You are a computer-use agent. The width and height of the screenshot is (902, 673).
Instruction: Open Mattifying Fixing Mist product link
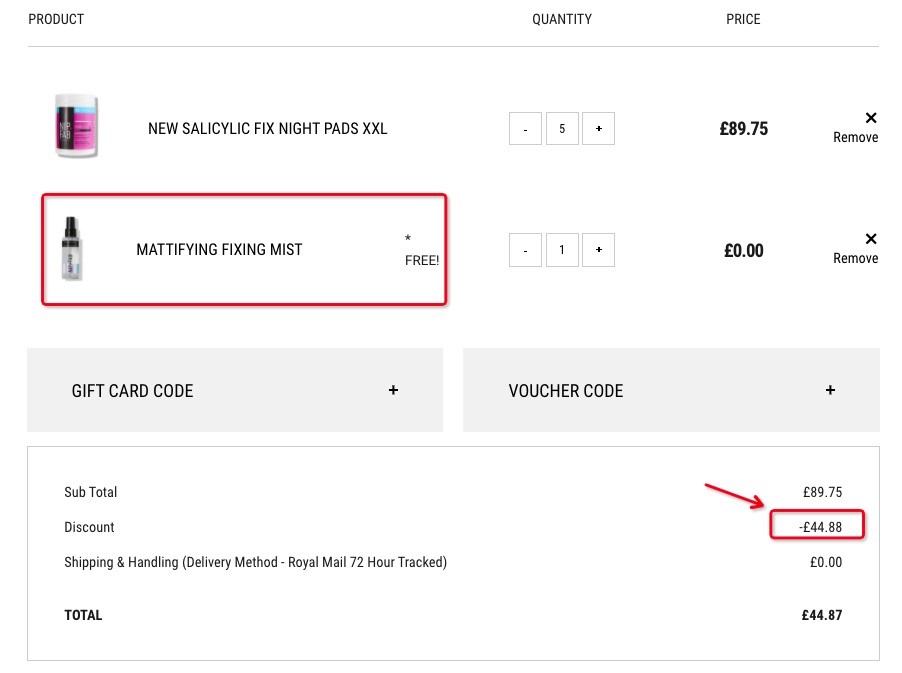coord(219,250)
